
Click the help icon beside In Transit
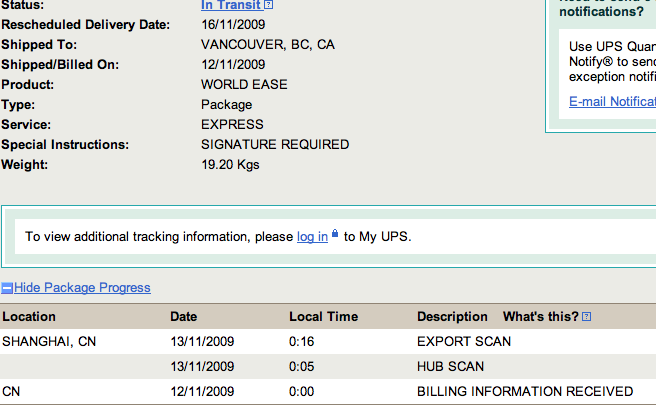tap(269, 5)
